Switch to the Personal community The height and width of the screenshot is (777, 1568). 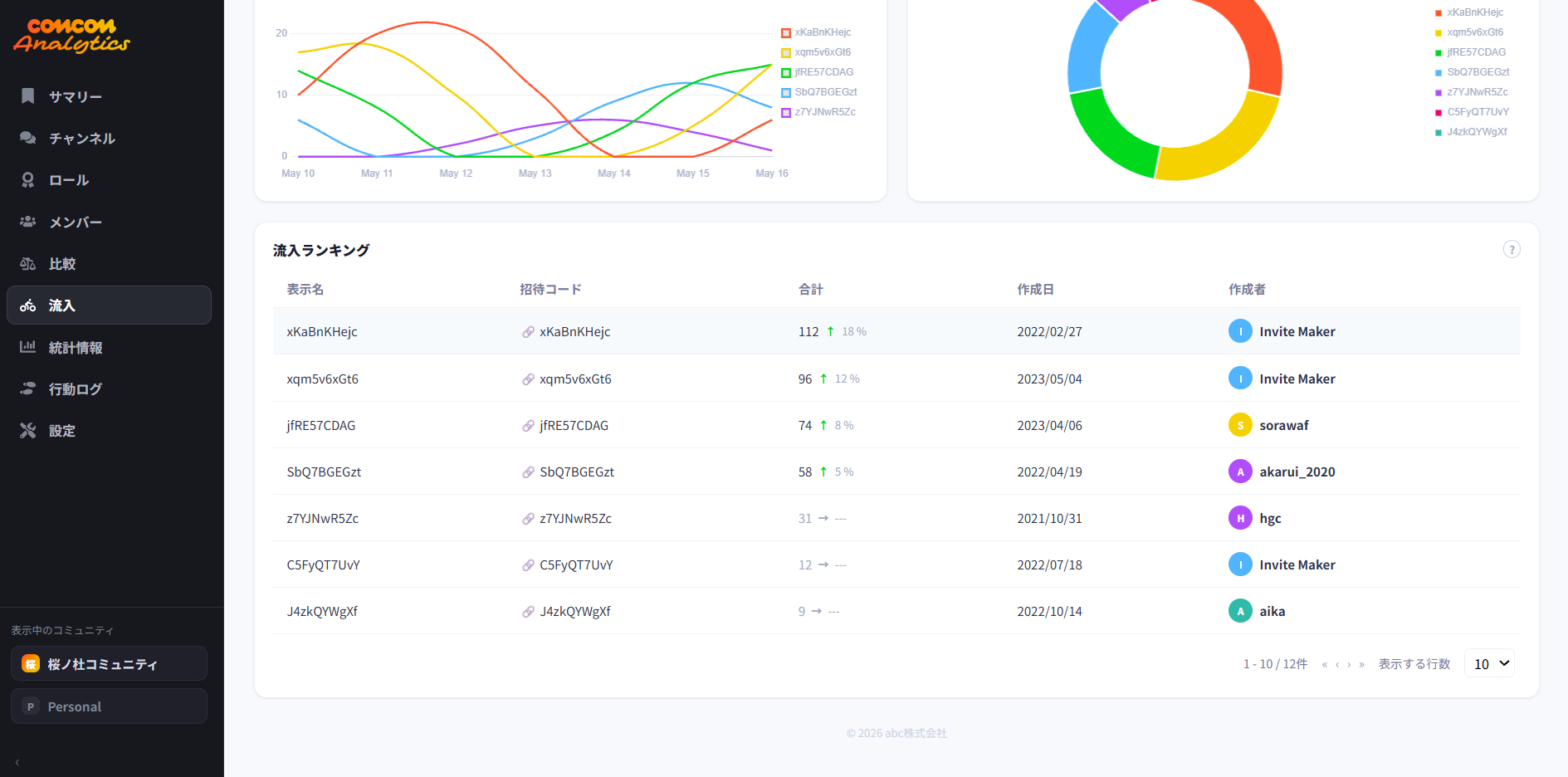[109, 706]
